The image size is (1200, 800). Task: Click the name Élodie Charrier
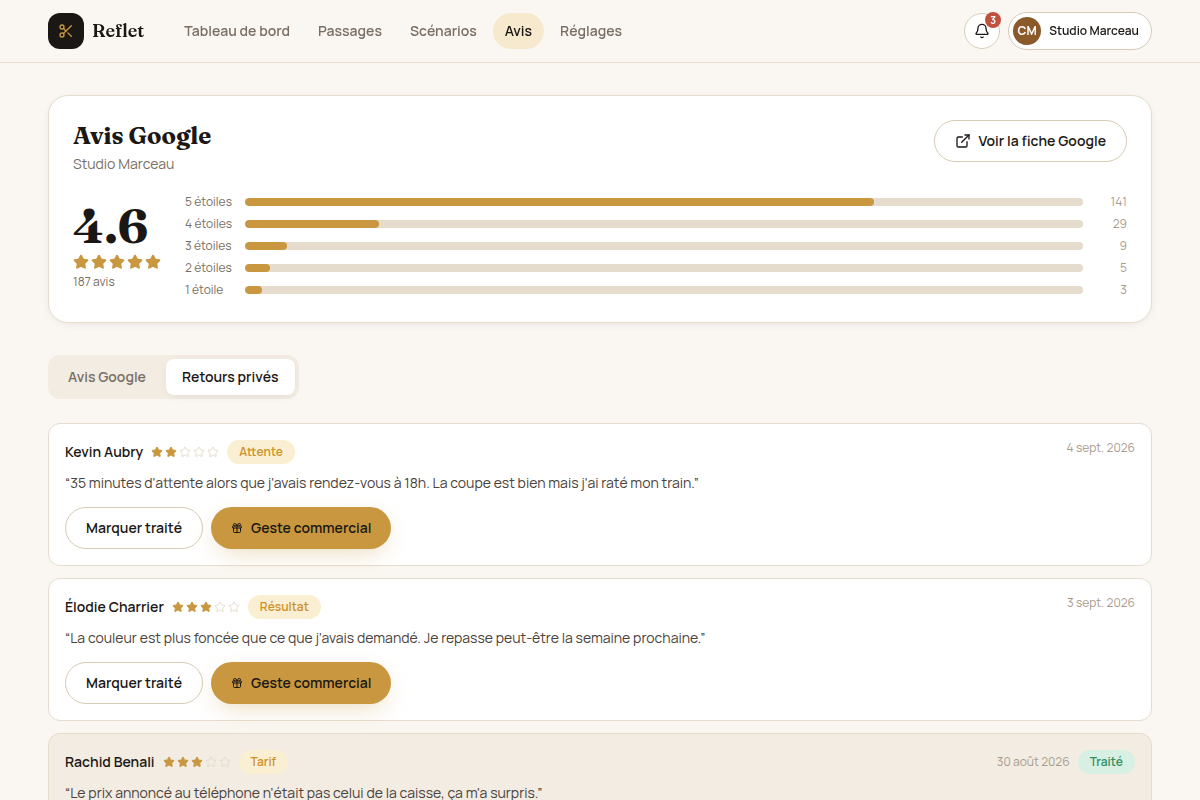click(114, 607)
